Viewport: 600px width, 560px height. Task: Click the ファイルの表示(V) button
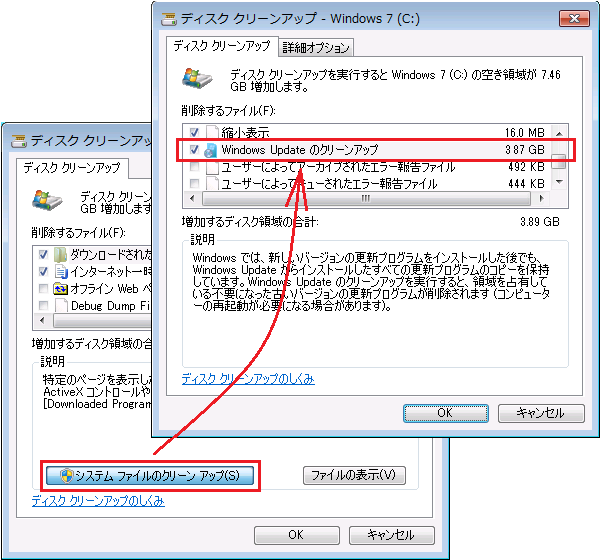point(354,475)
